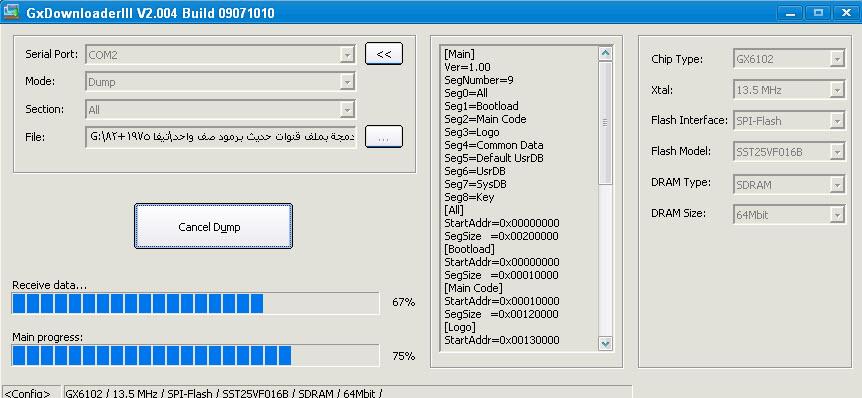Click the config list scroll up arrow
Screen dimensions: 862x398
[605, 54]
